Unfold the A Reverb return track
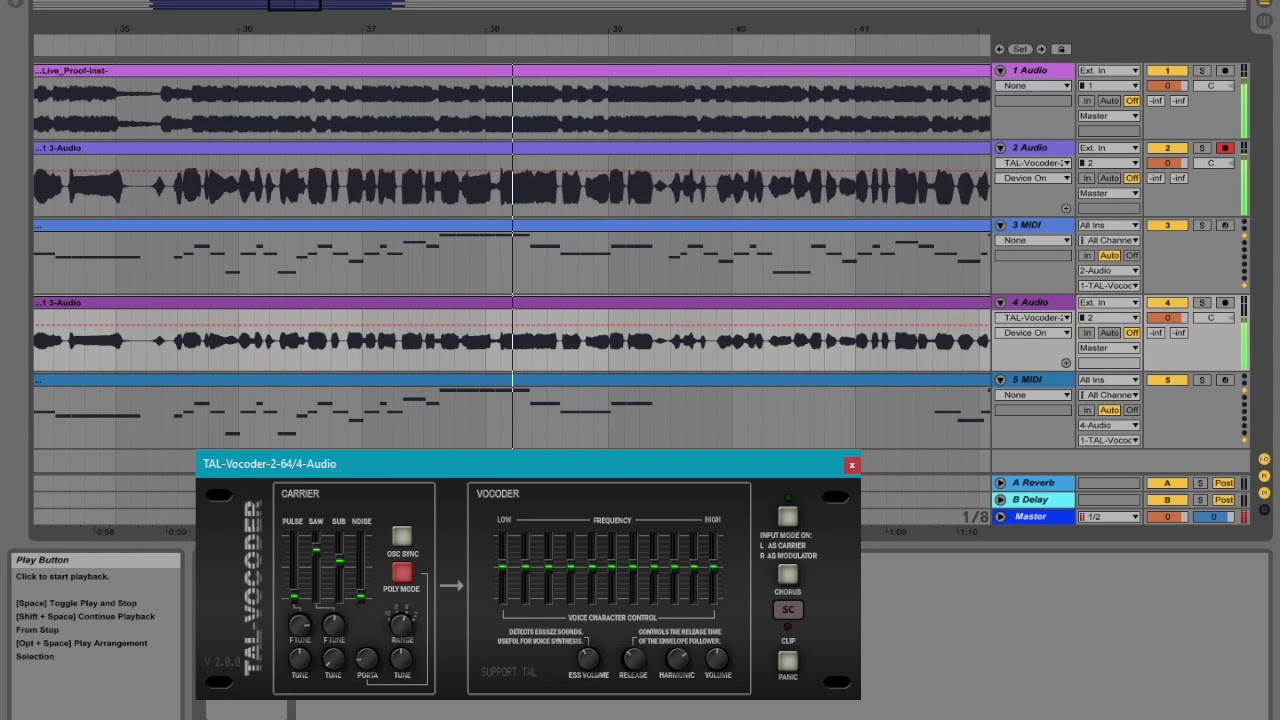1280x720 pixels. pos(1000,483)
